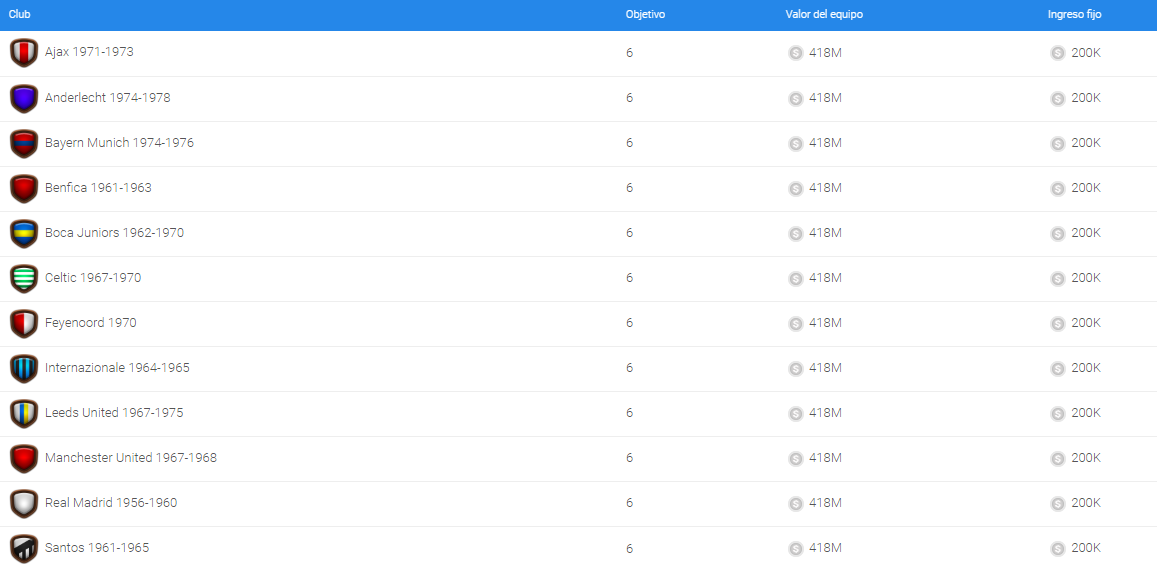
Task: Open the Bayern Munich 1974-1976 club link
Action: coord(120,142)
